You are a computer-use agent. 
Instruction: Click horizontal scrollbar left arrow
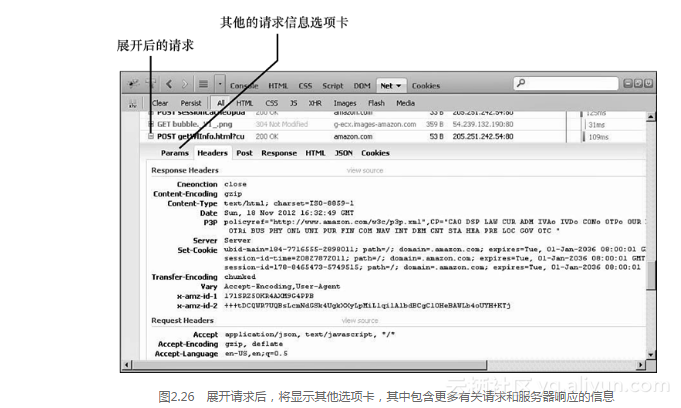[127, 365]
